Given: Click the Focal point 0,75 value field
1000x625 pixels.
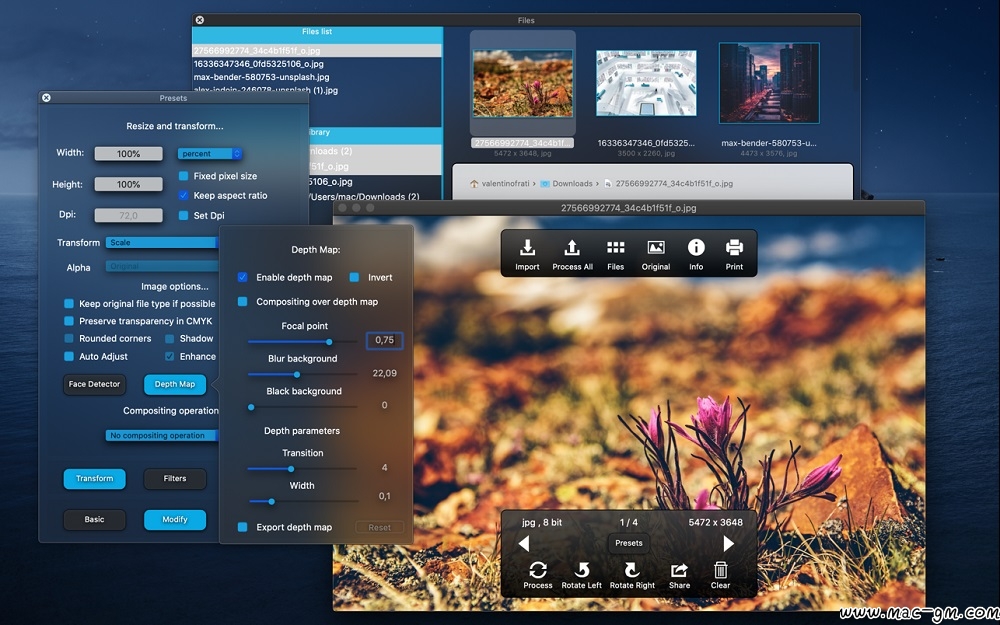Looking at the screenshot, I should [x=385, y=341].
